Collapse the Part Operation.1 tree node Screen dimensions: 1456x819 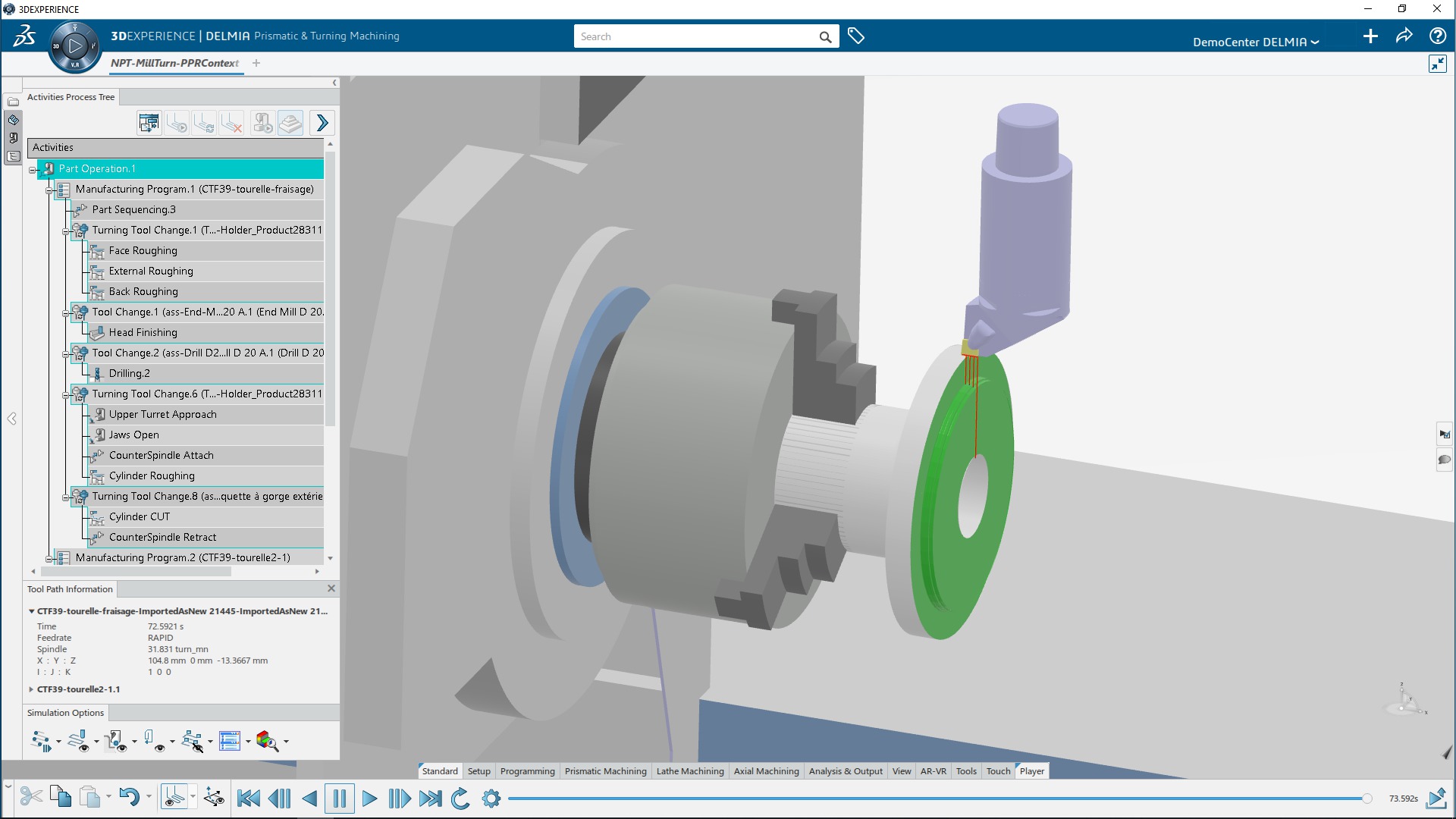31,169
